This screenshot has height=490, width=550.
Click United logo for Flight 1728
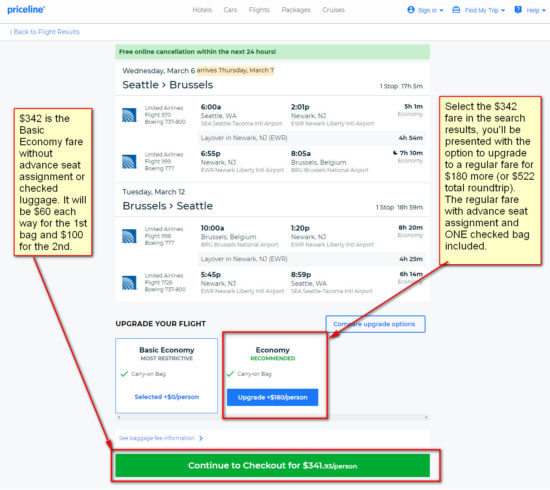coord(129,283)
